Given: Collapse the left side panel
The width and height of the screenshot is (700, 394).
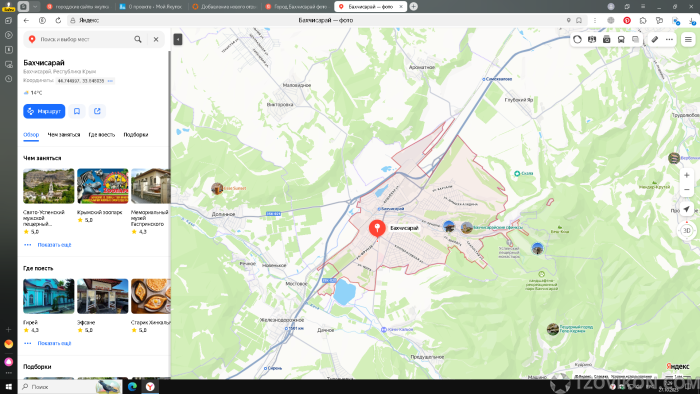Looking at the screenshot, I should (178, 39).
